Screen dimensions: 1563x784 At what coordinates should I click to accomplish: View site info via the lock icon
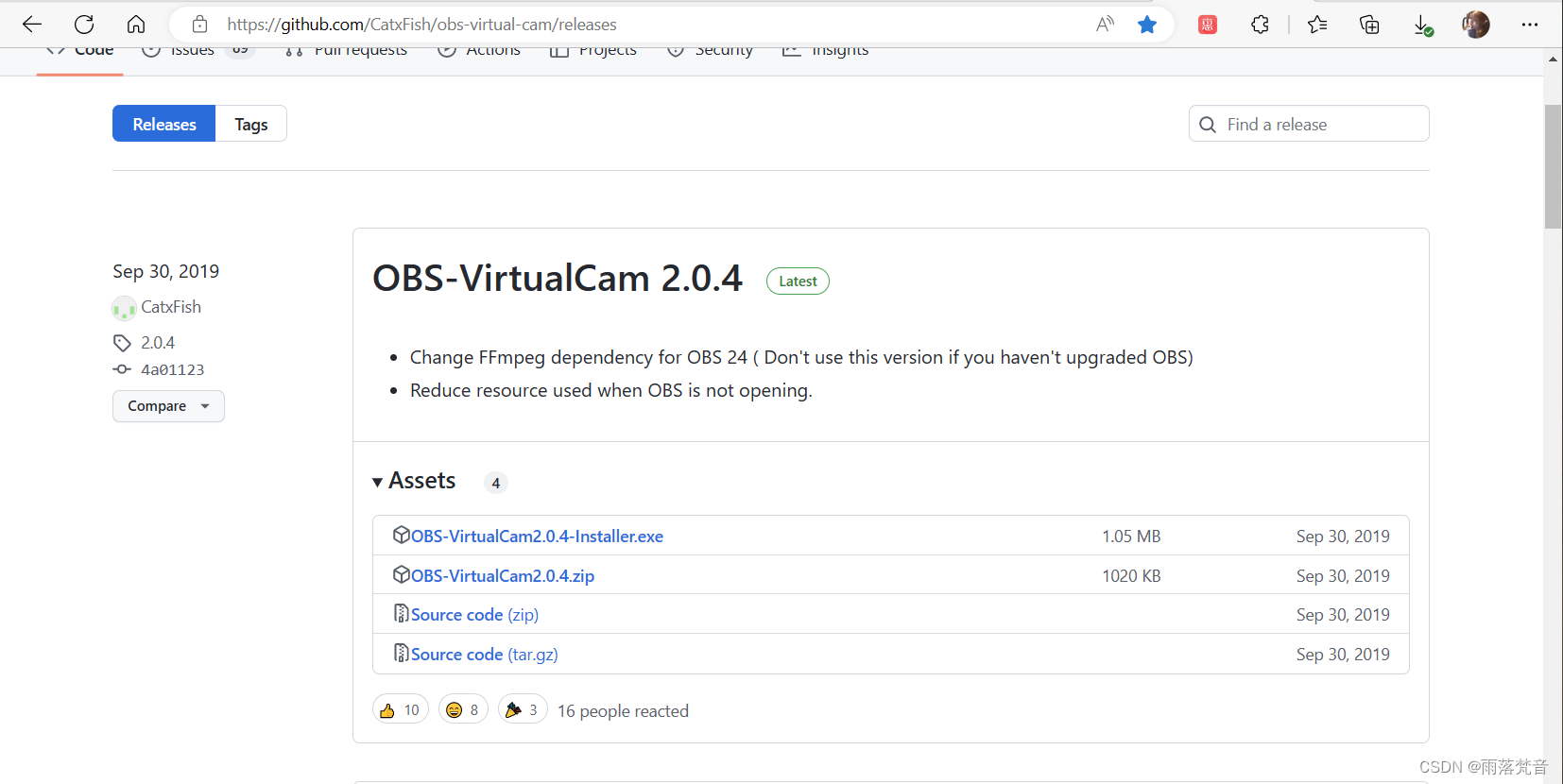(199, 25)
